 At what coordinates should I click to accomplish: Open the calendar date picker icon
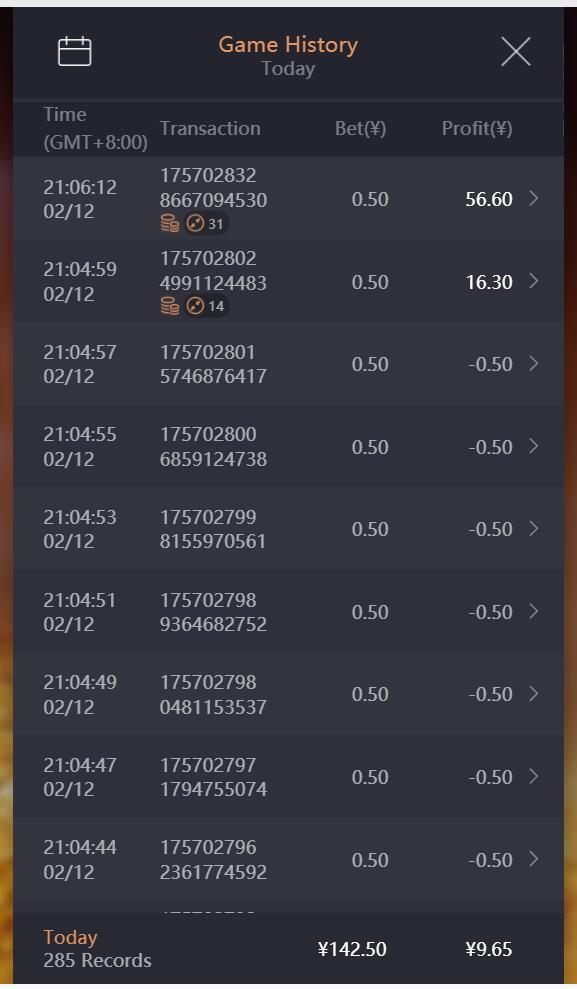74,51
